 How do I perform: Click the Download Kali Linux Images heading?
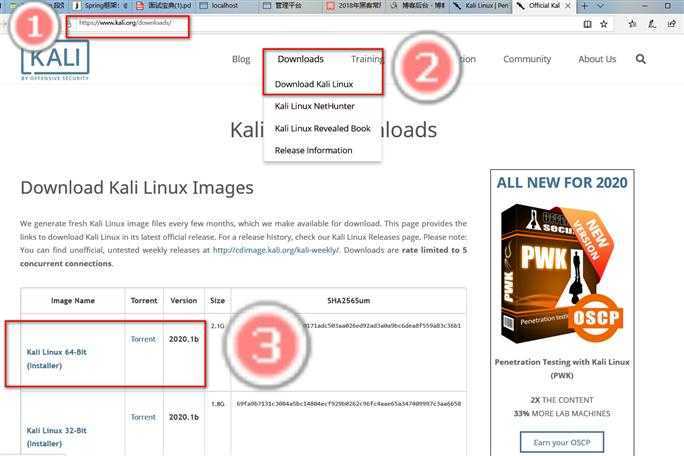(x=137, y=188)
